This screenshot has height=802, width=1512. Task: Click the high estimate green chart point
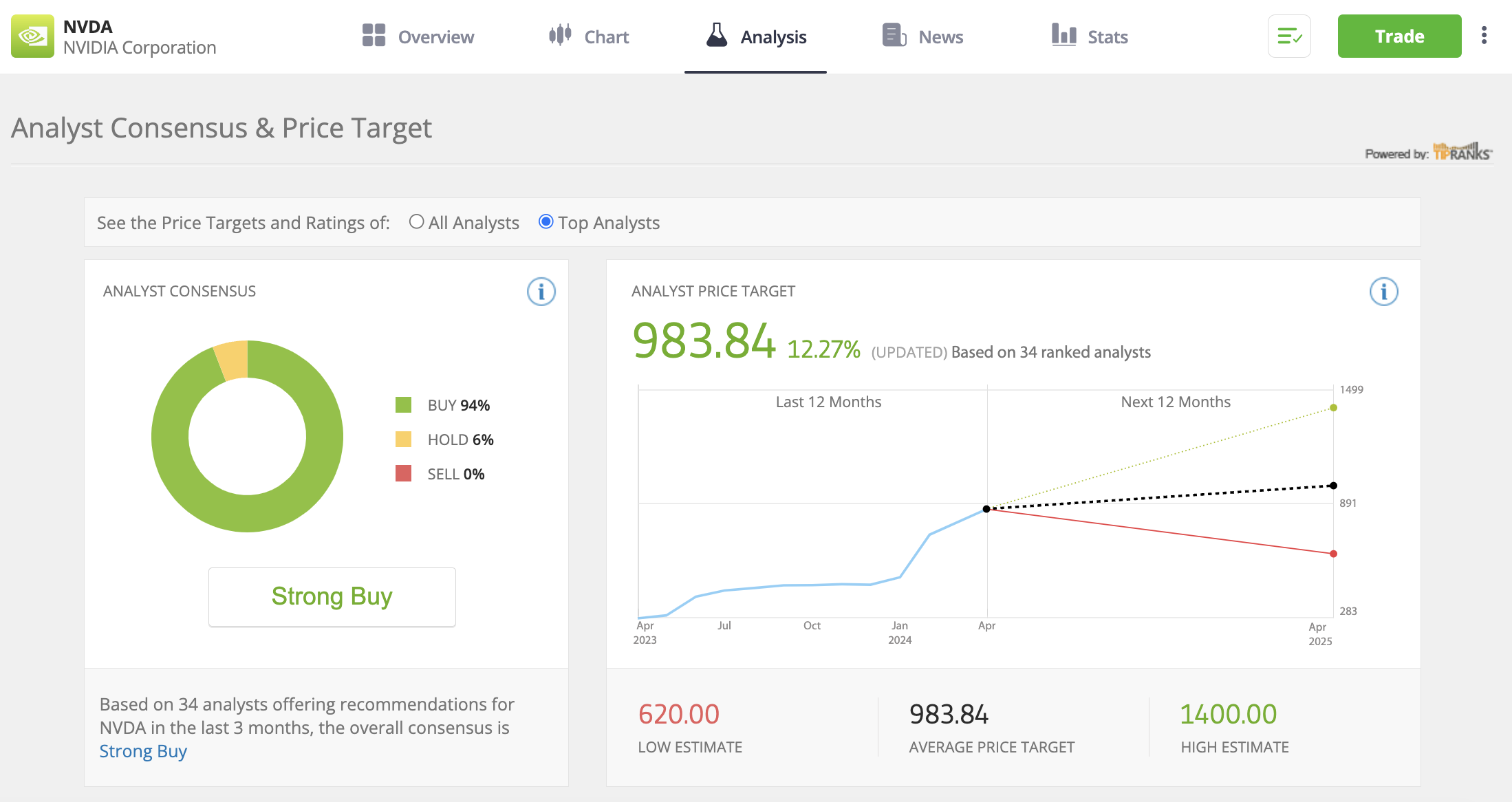1333,408
